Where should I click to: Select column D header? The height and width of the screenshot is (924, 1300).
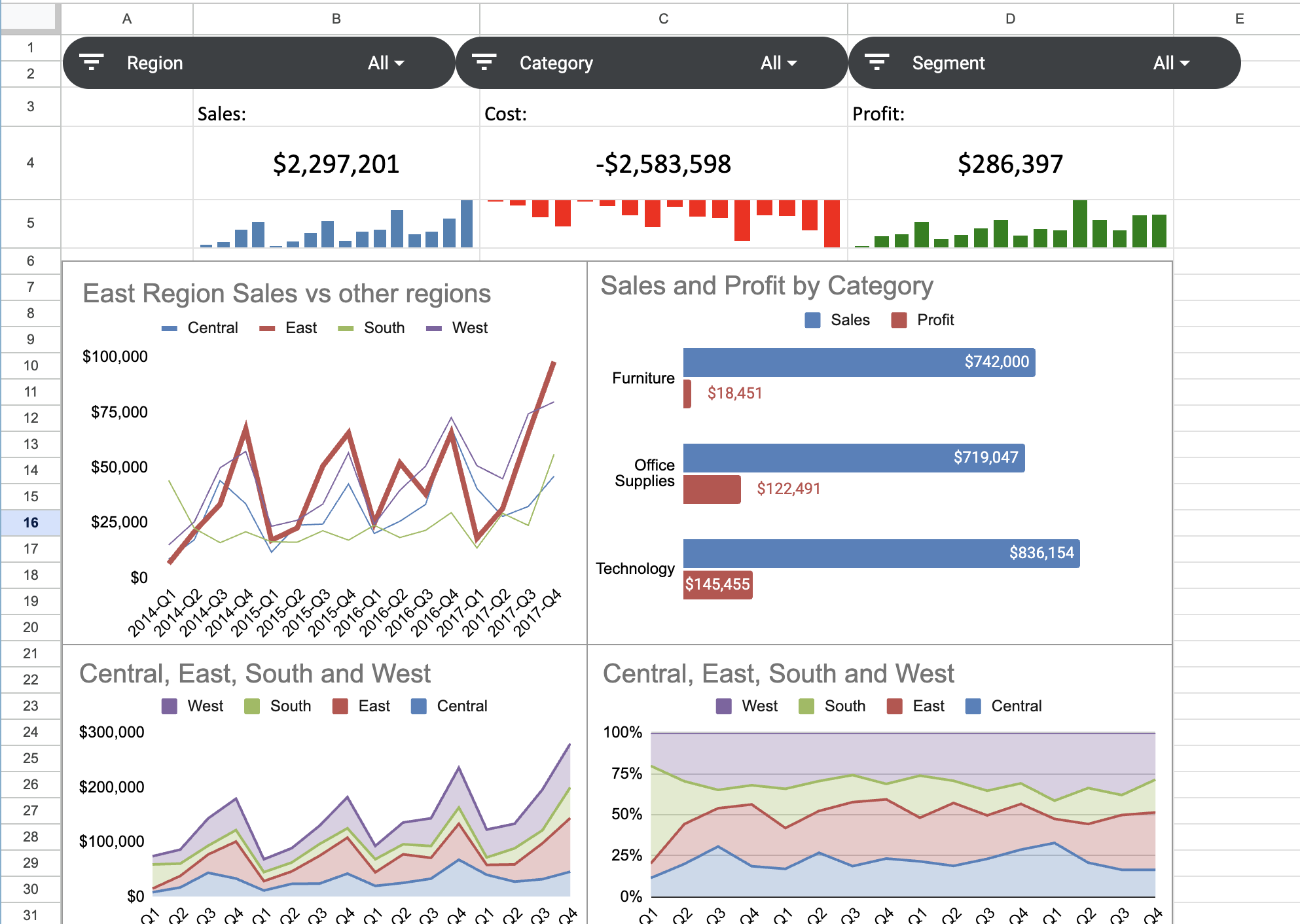(x=1010, y=18)
